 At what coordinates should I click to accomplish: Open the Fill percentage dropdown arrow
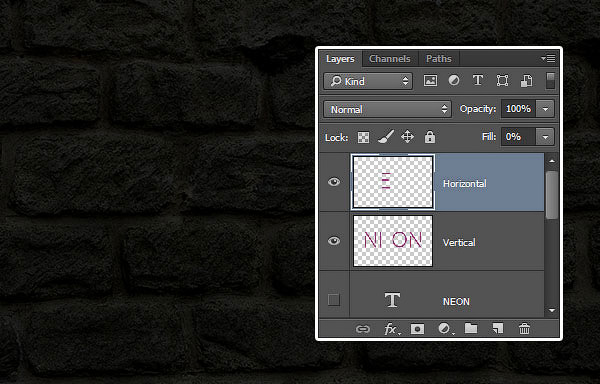545,137
